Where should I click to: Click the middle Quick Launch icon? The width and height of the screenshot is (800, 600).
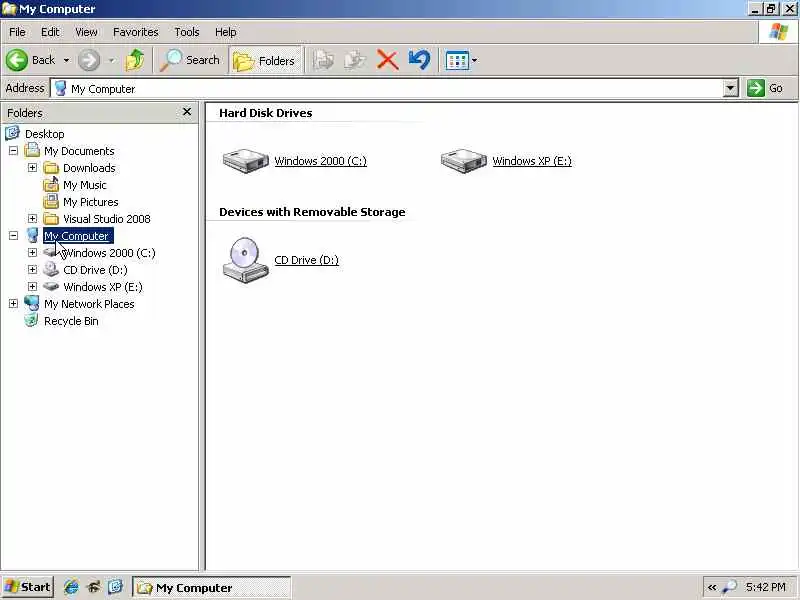[94, 587]
